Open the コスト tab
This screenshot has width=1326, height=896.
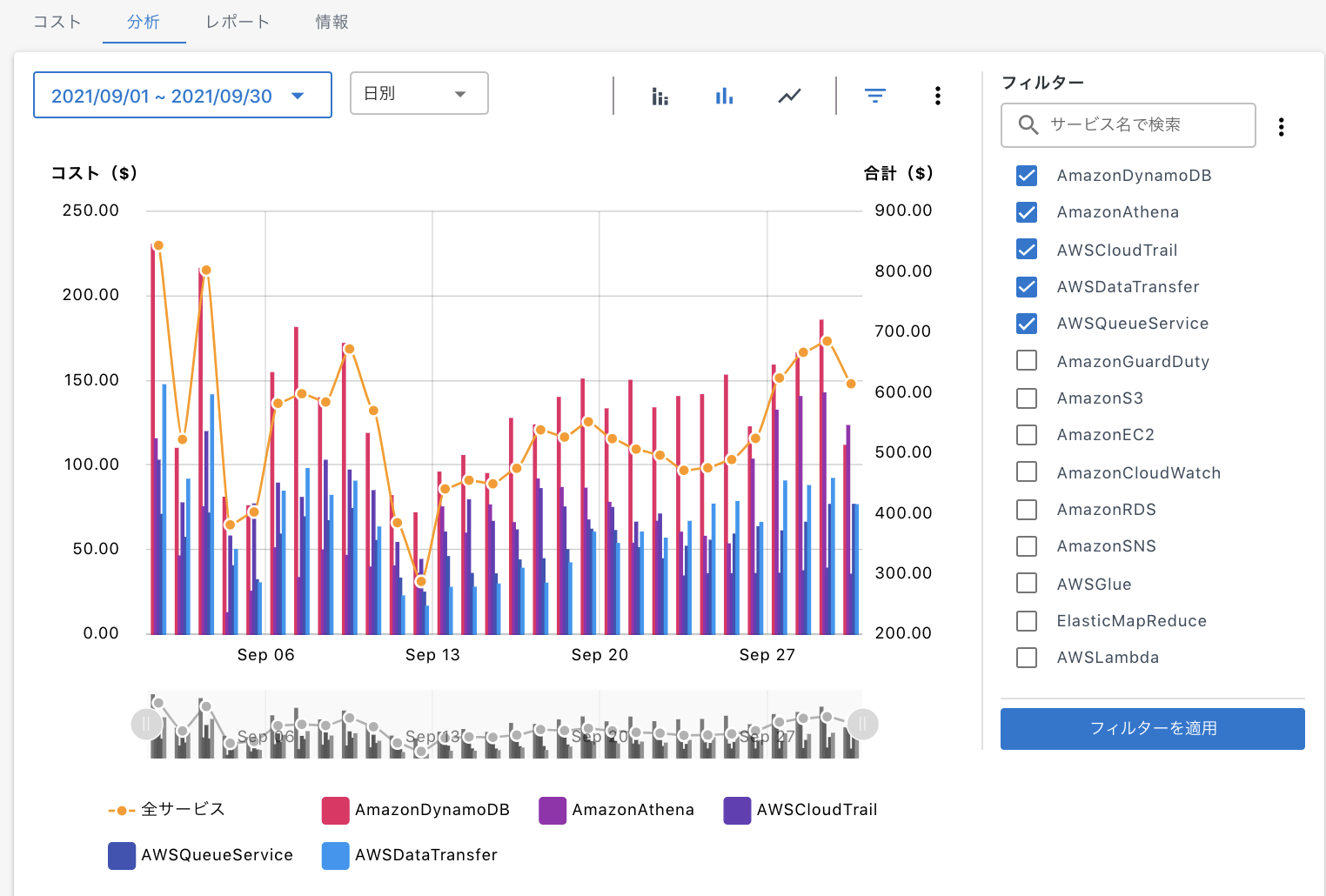click(57, 22)
